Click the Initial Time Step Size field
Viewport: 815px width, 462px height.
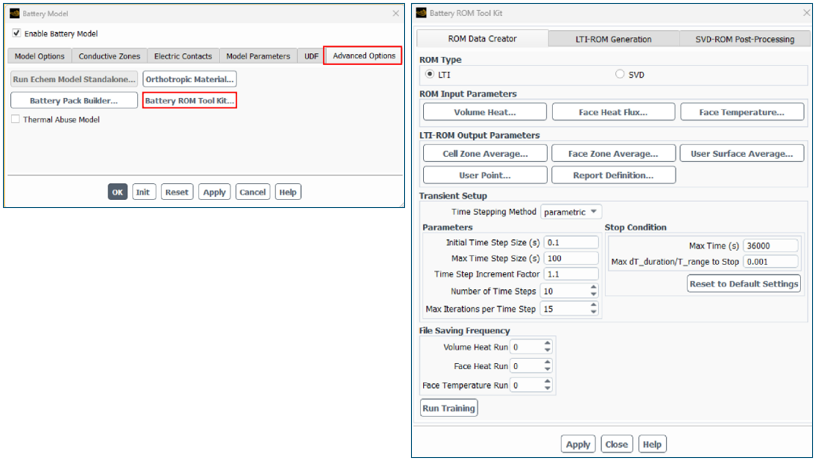click(x=571, y=243)
